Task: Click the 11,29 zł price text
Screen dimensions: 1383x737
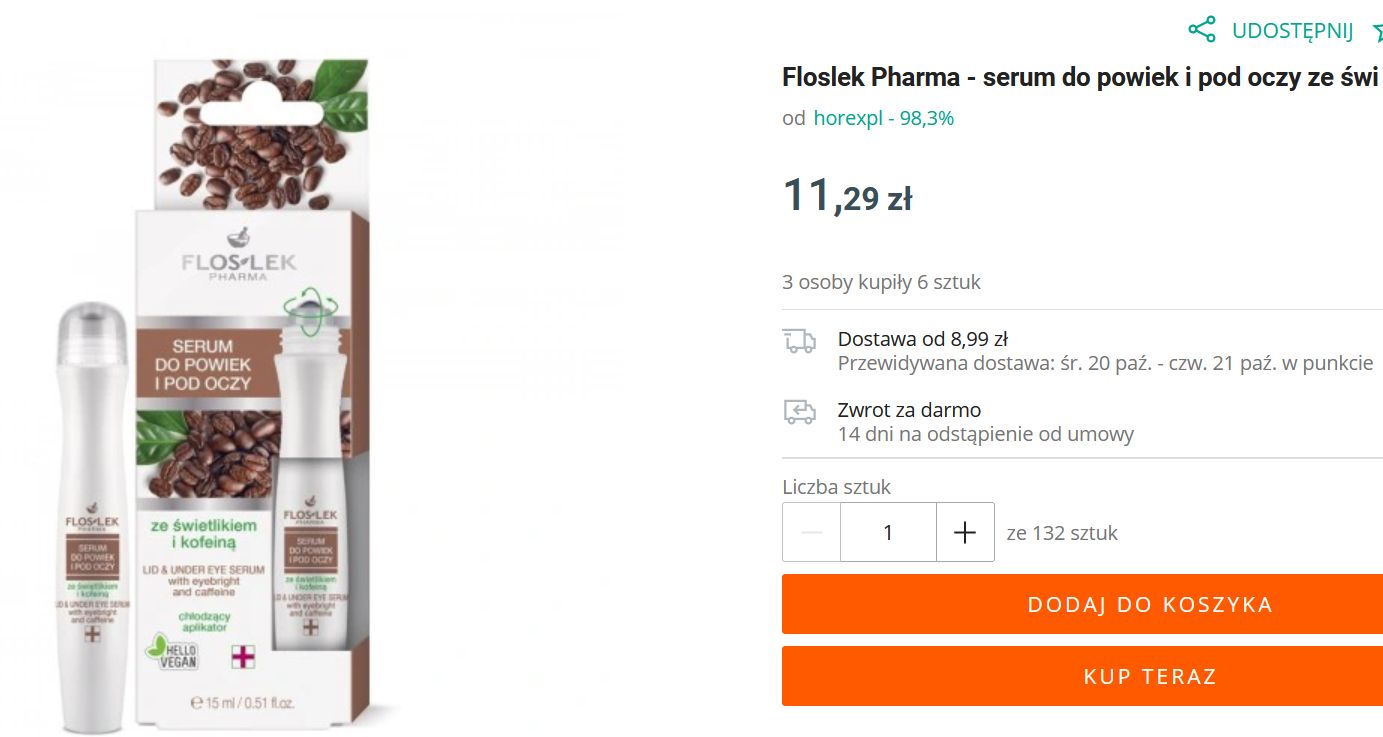Action: point(847,196)
